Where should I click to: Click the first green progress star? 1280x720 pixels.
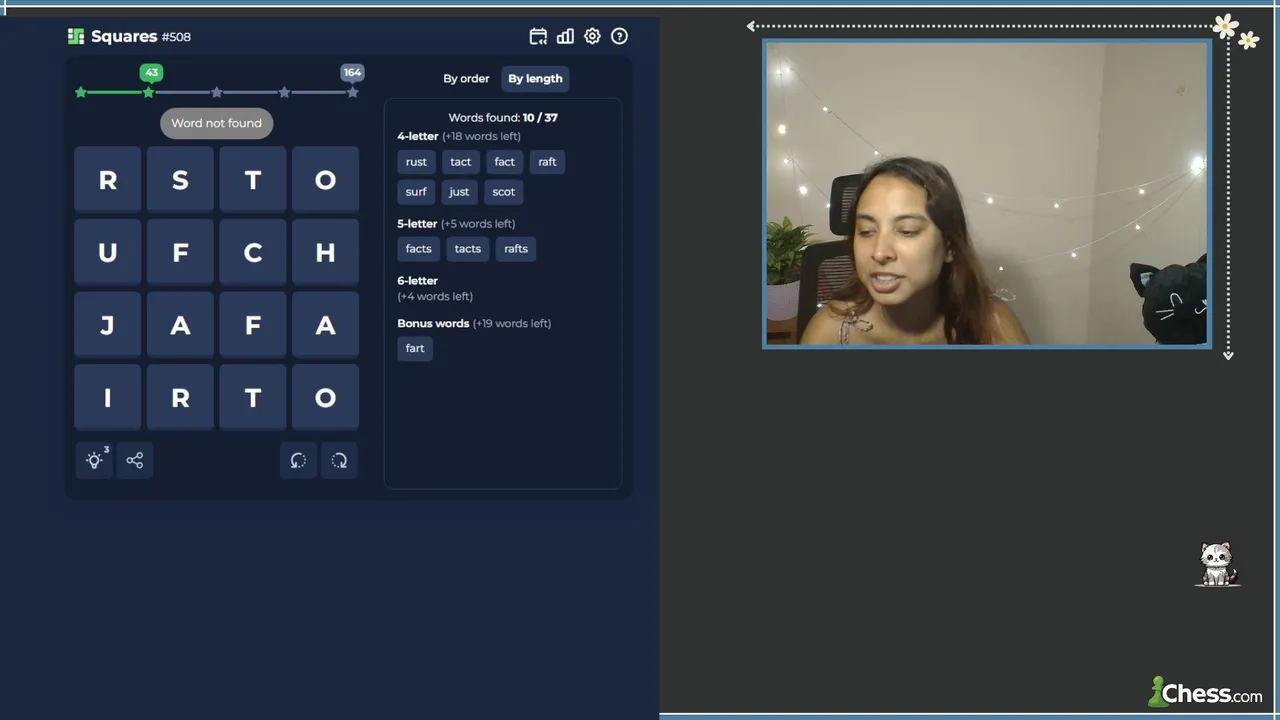81,92
